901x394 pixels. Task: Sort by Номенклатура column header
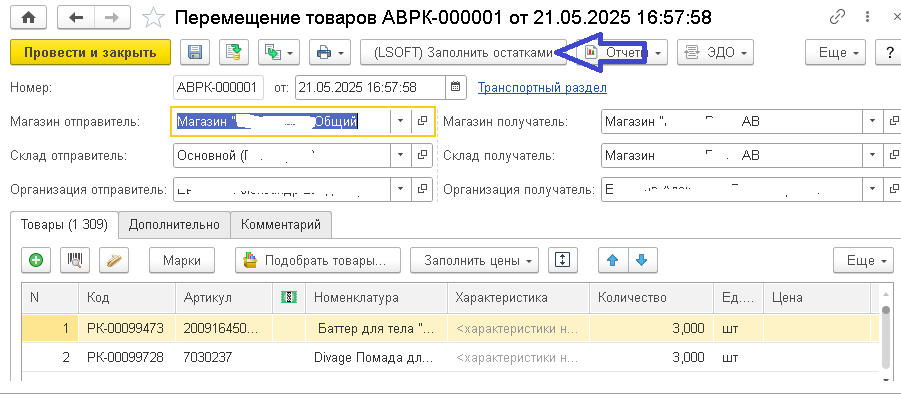pyautogui.click(x=376, y=298)
